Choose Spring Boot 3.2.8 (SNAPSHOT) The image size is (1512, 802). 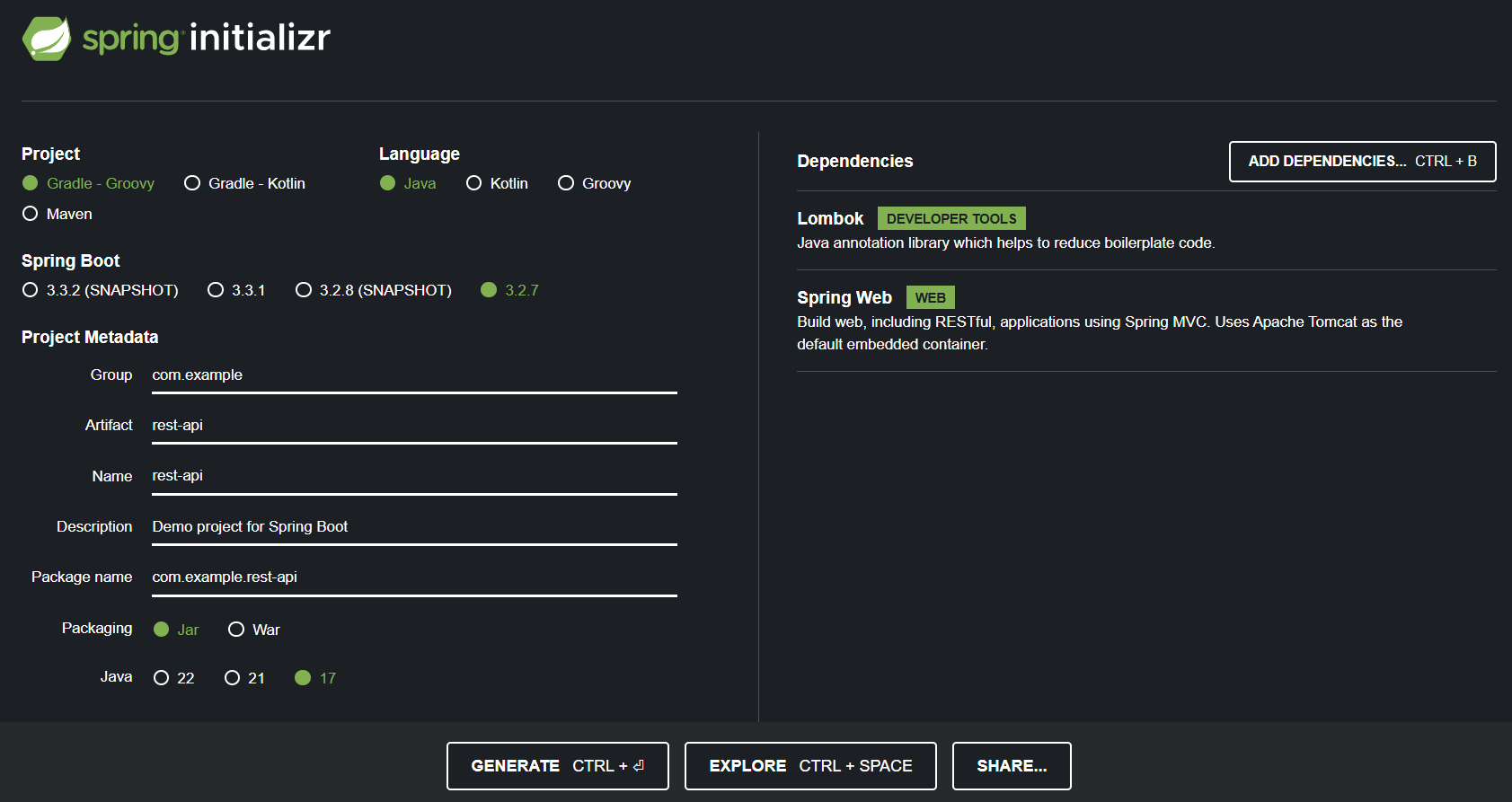tap(373, 290)
